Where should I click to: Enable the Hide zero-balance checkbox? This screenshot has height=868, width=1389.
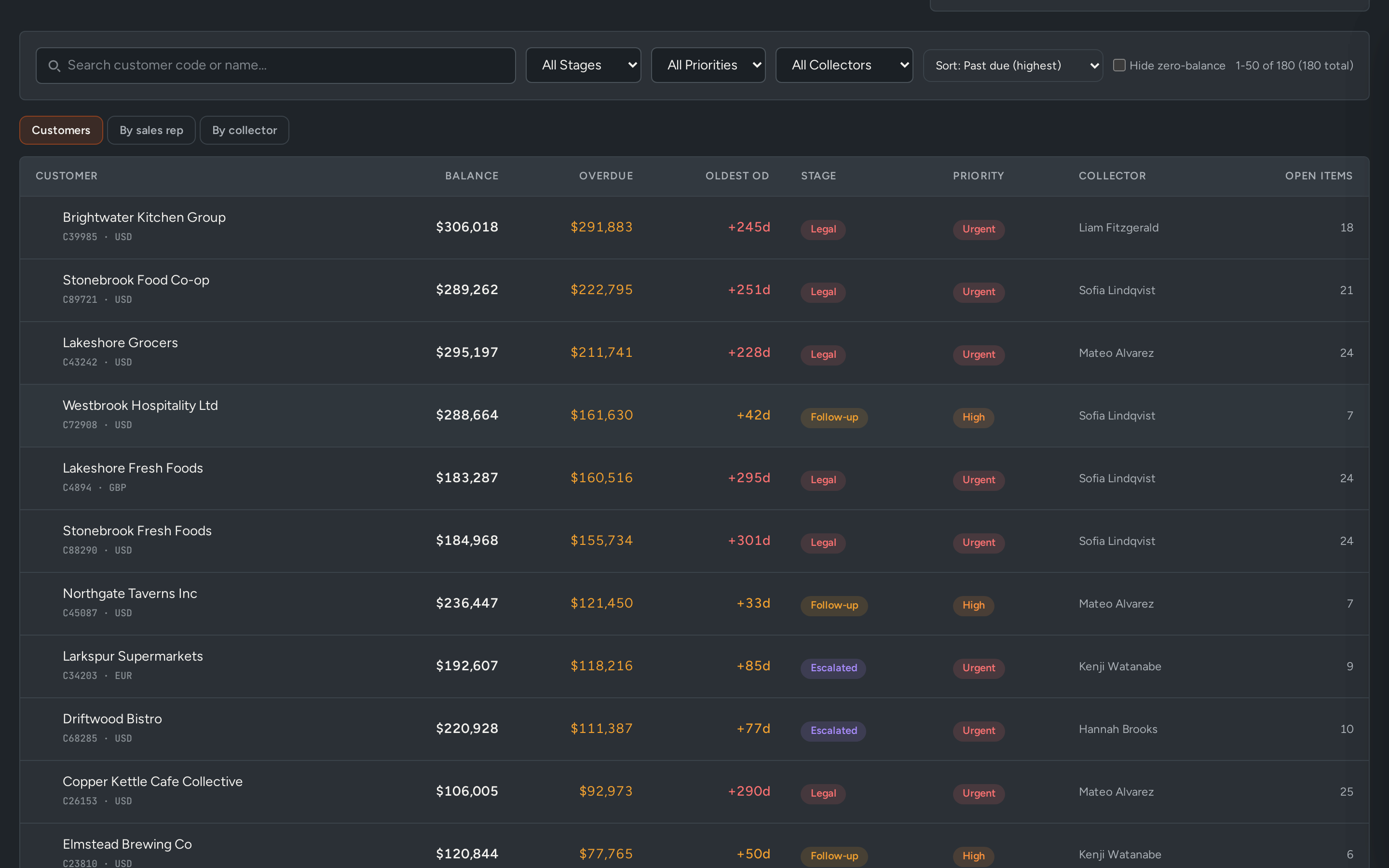coord(1119,65)
